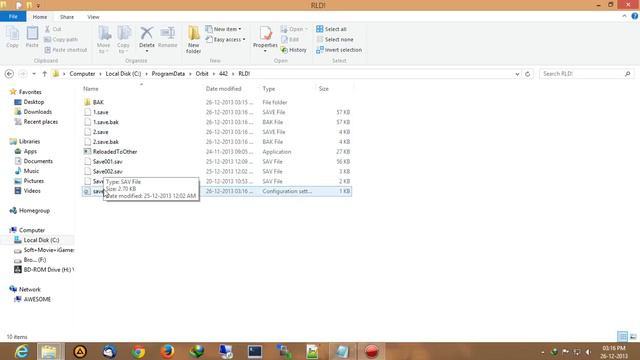Switch to the Share ribbon tab
The image size is (640, 360).
coord(67,17)
